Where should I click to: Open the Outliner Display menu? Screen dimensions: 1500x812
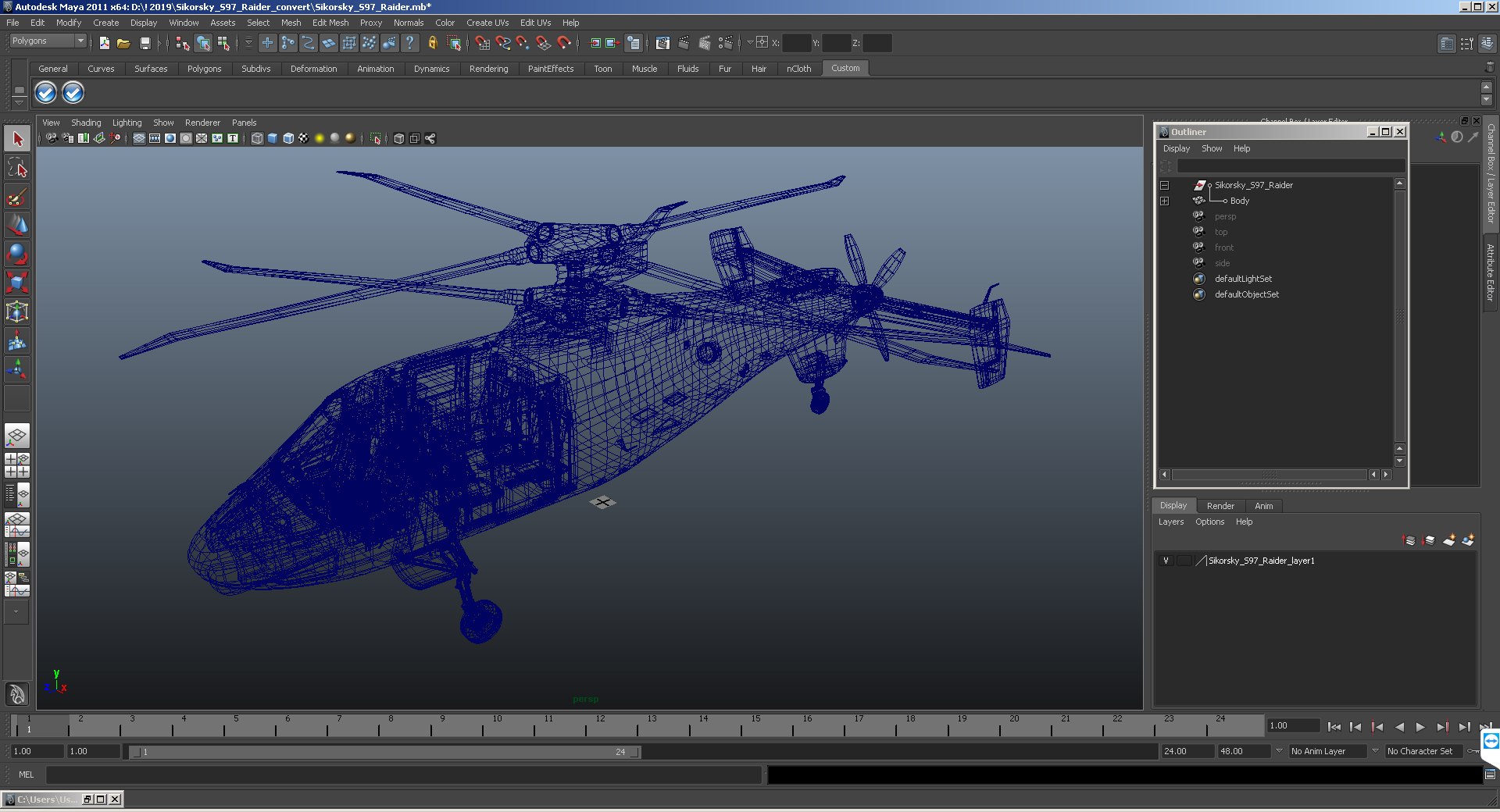(x=1176, y=148)
